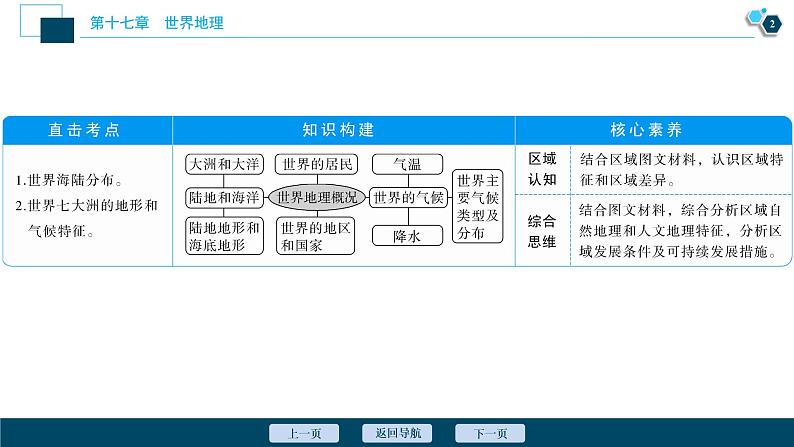The width and height of the screenshot is (794, 447).
Task: Go to previous page with 上一页 button
Action: pos(304,433)
